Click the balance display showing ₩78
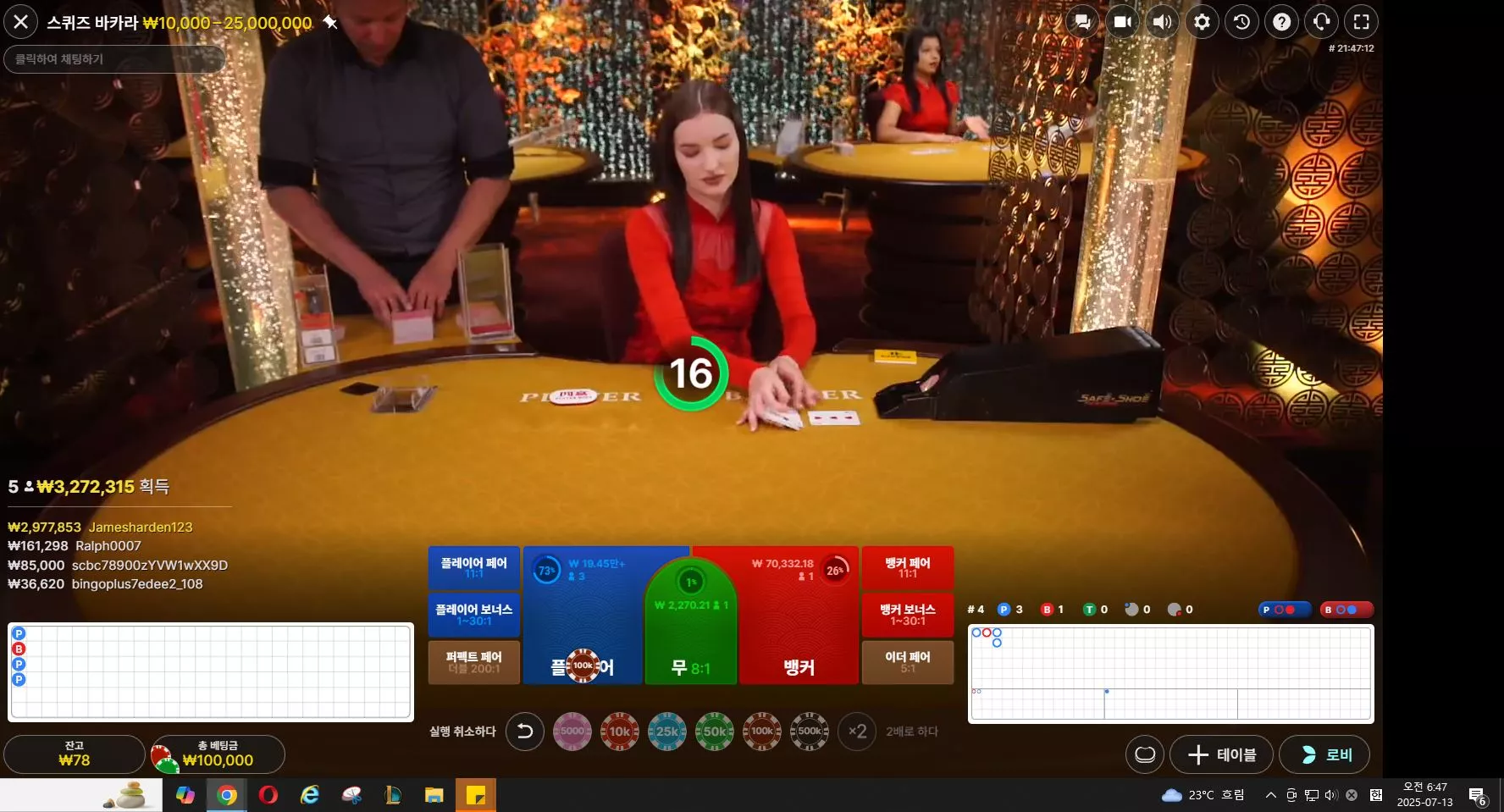The width and height of the screenshot is (1504, 812). pos(75,754)
